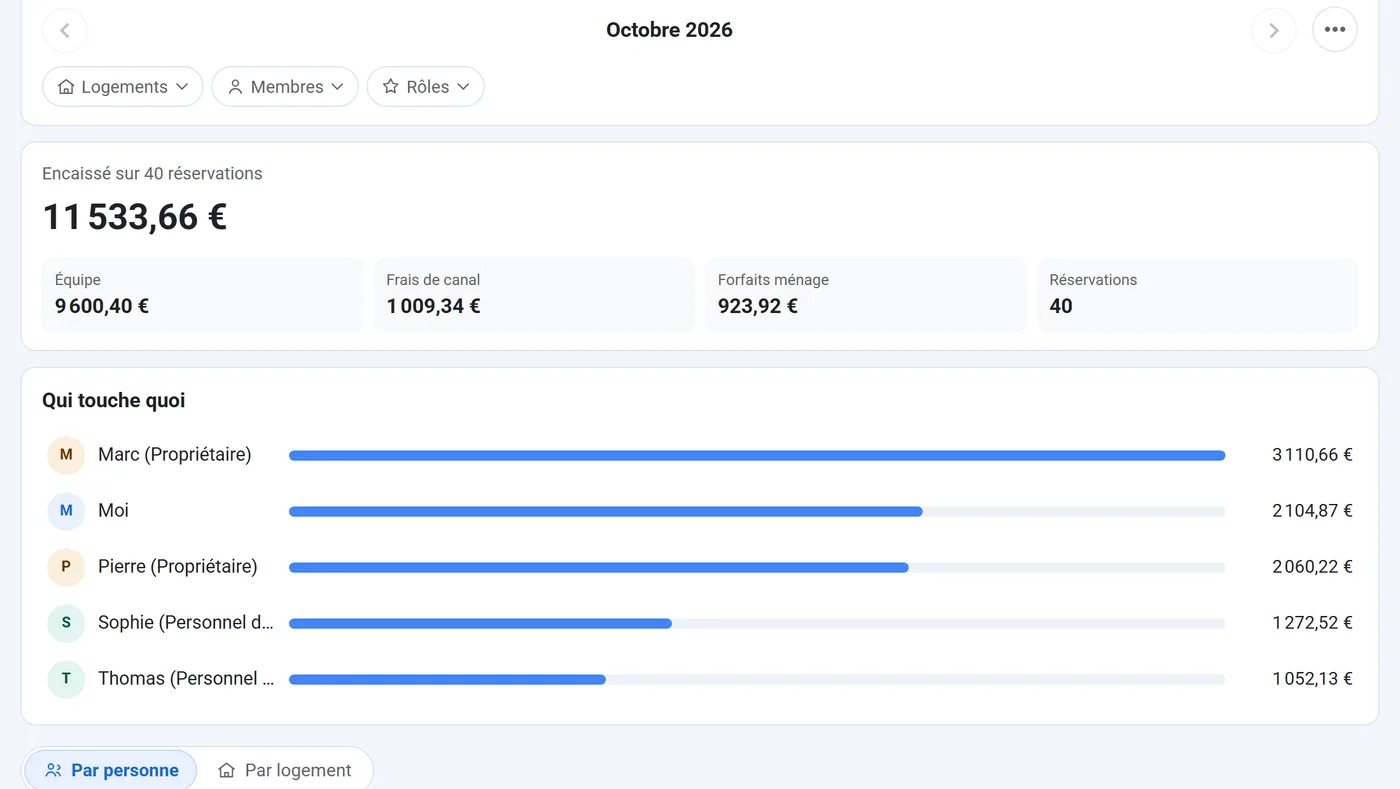Click the Octobre 2026 month title
The image size is (1400, 789).
click(669, 30)
